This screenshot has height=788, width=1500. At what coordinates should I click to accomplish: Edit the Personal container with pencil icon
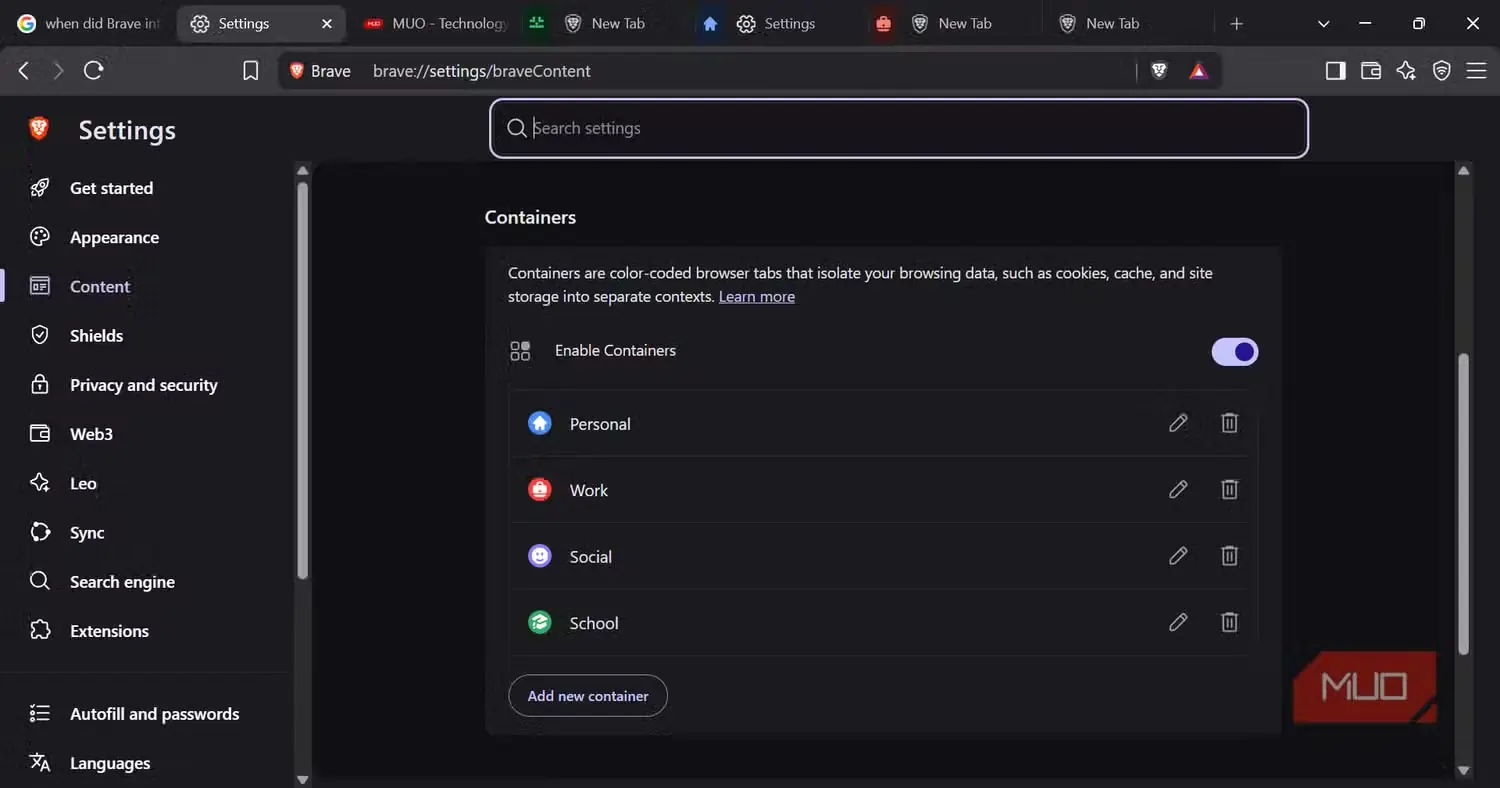coord(1178,423)
